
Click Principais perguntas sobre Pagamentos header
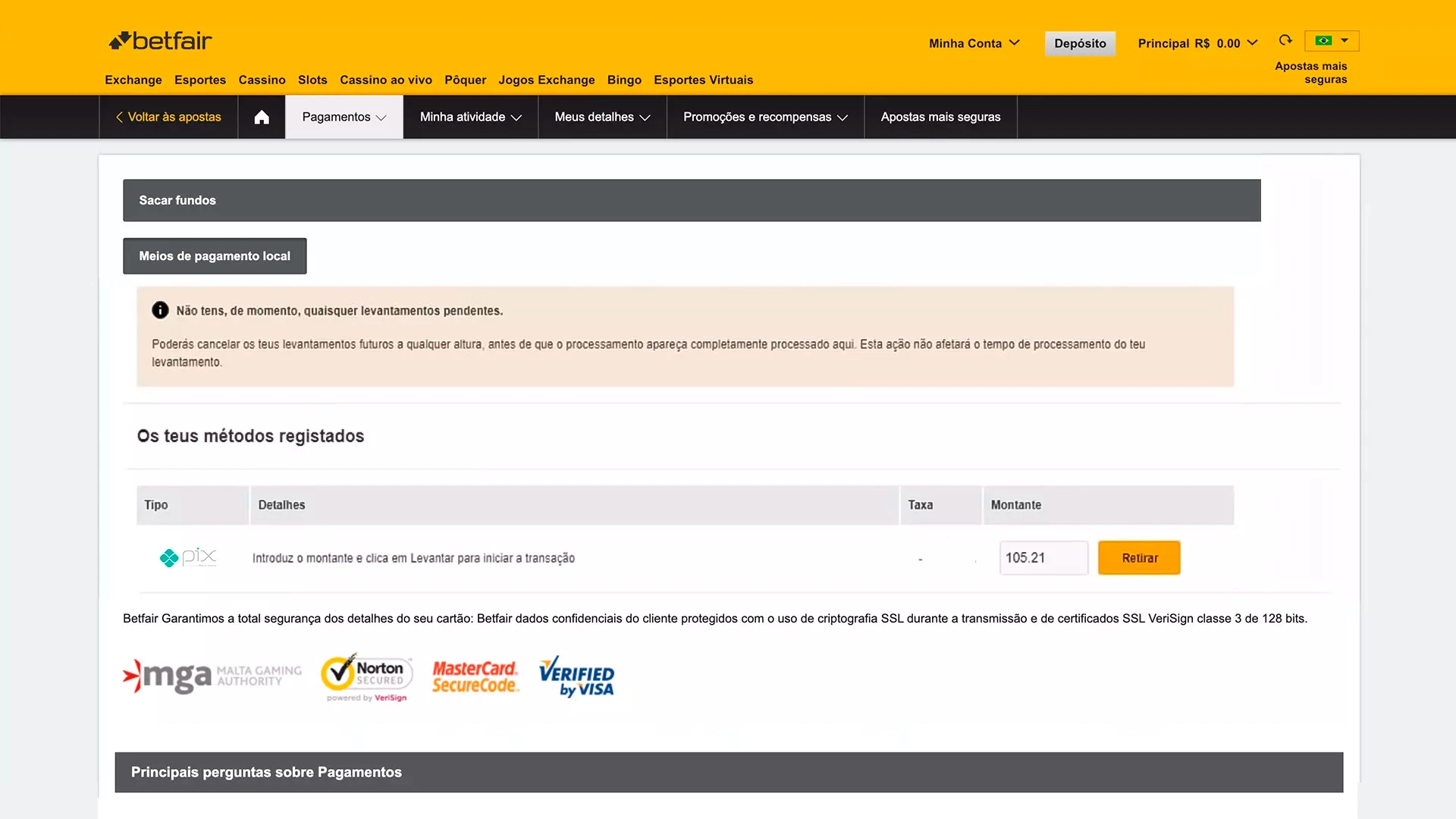(x=729, y=772)
